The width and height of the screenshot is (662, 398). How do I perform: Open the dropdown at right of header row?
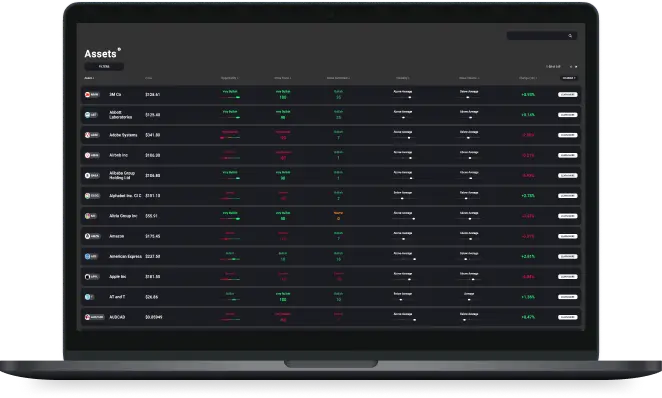569,78
